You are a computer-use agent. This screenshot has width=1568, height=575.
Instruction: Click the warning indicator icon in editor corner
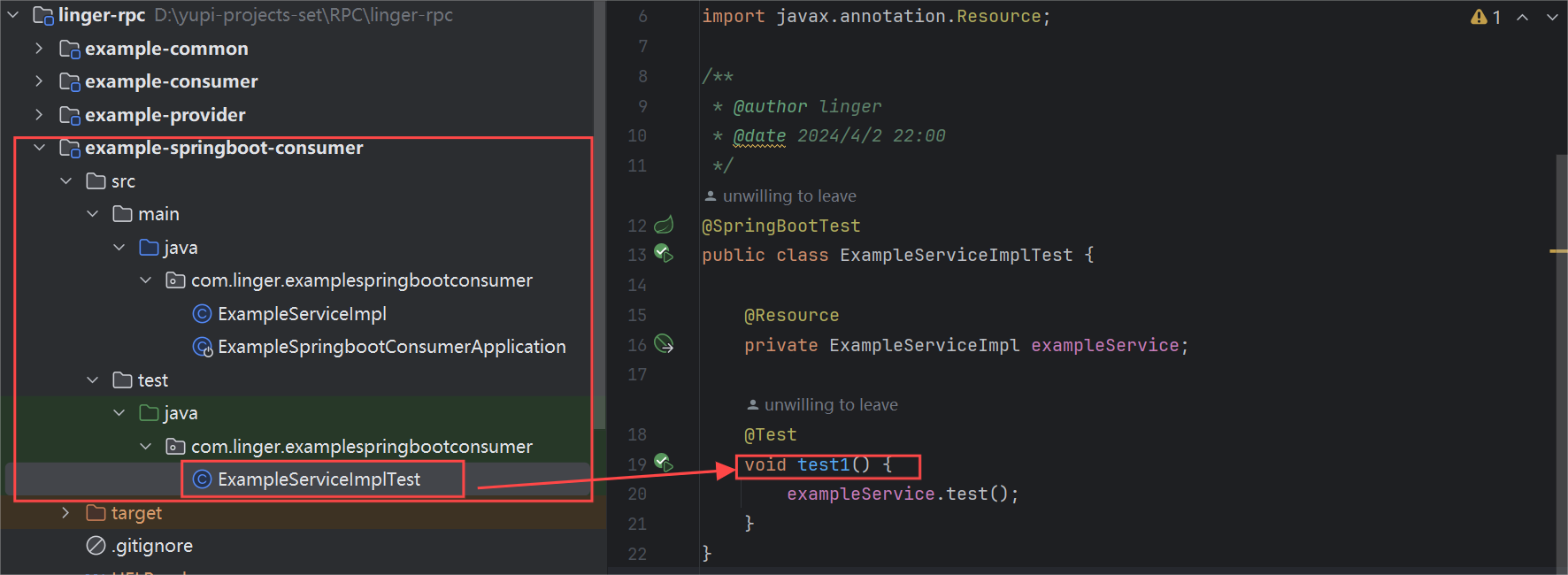pyautogui.click(x=1479, y=17)
